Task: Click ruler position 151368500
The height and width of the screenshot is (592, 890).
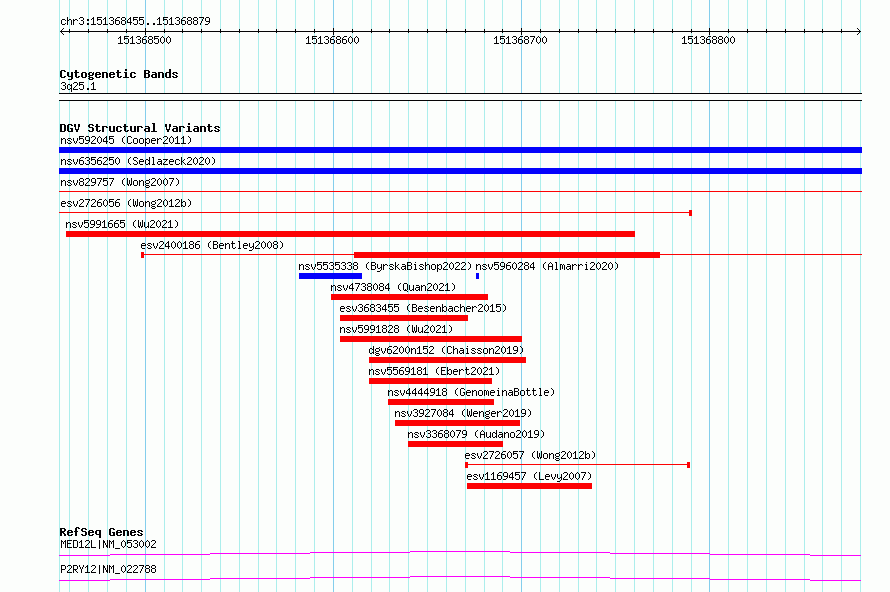Action: (144, 40)
